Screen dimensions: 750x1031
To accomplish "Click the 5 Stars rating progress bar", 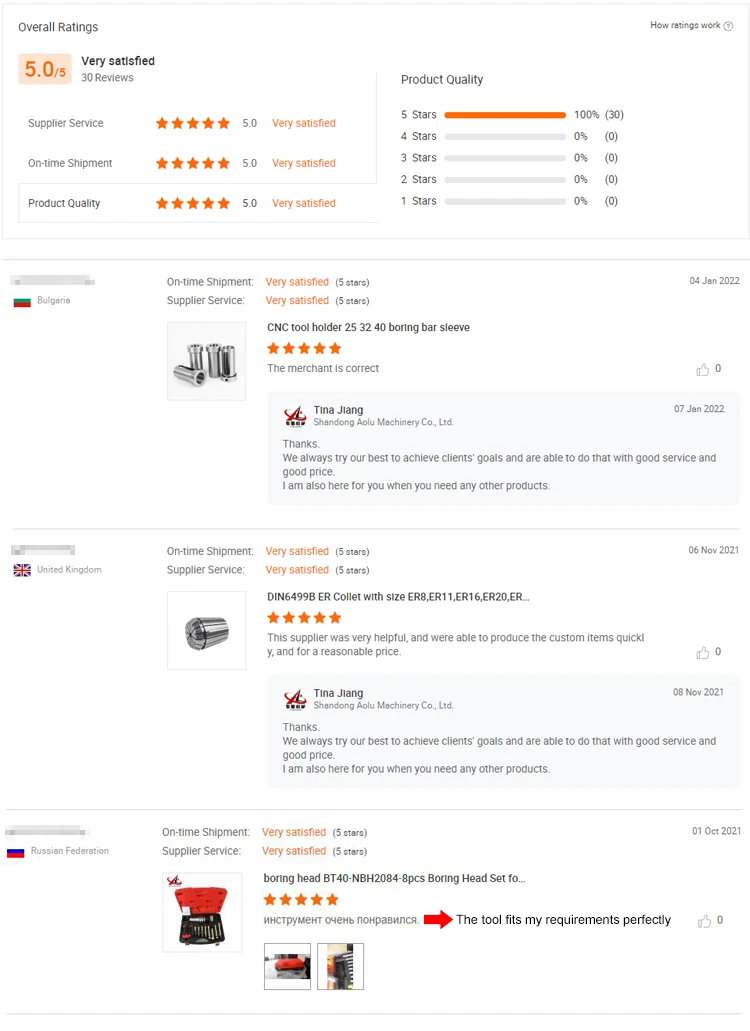I will click(505, 115).
